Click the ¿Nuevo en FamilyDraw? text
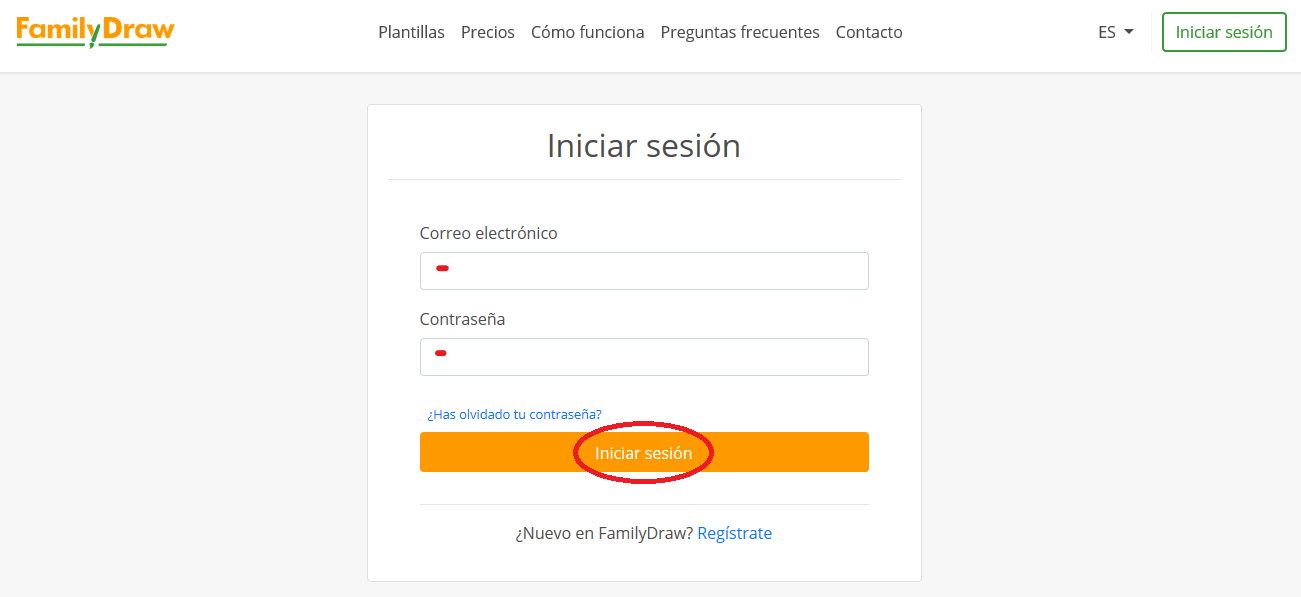1301x597 pixels. [604, 533]
